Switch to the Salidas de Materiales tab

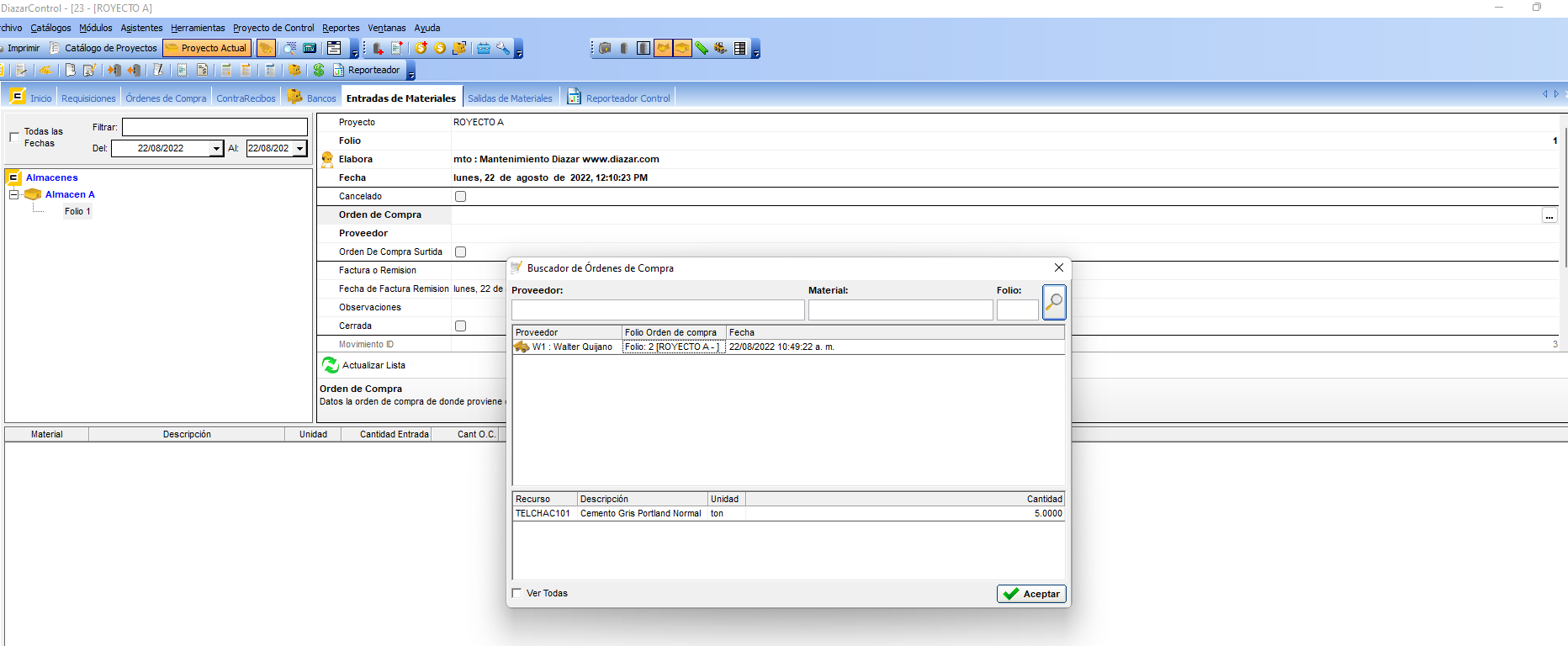(510, 98)
